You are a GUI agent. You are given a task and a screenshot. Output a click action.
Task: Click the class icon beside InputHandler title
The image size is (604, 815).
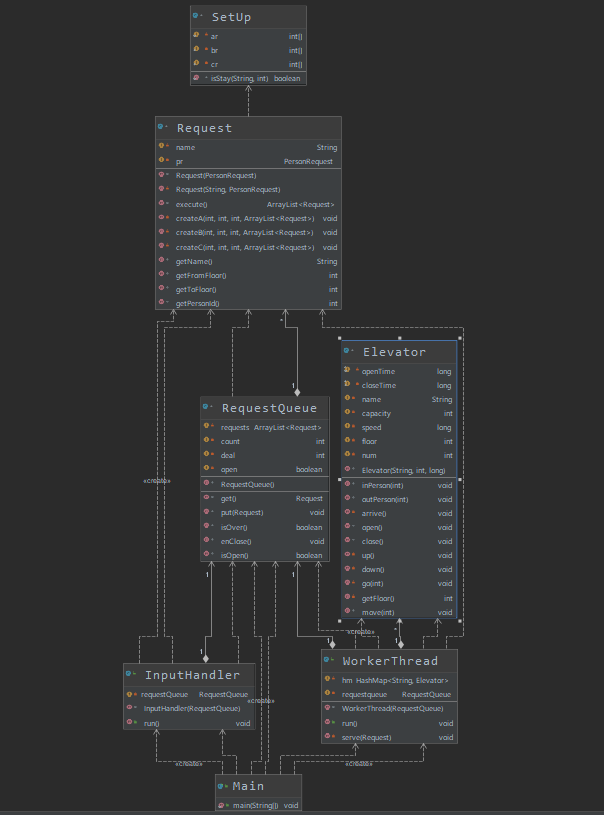click(x=129, y=674)
